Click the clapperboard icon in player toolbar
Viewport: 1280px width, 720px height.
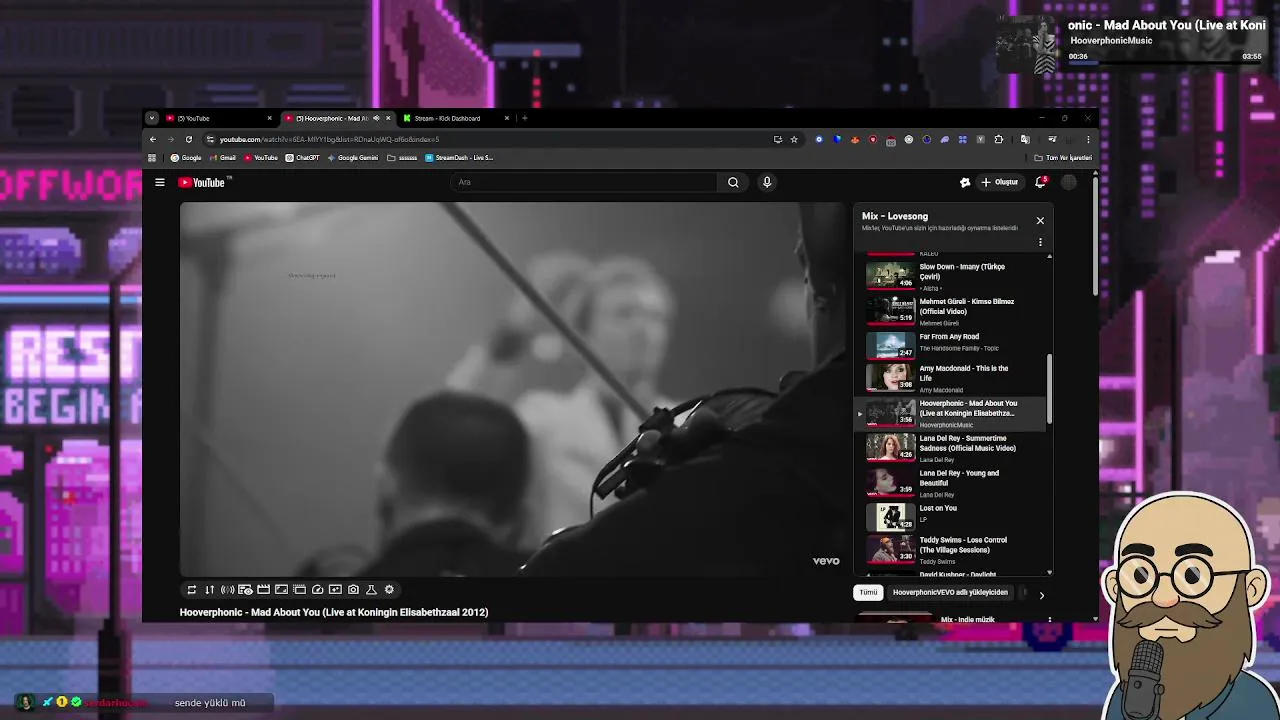pyautogui.click(x=264, y=590)
